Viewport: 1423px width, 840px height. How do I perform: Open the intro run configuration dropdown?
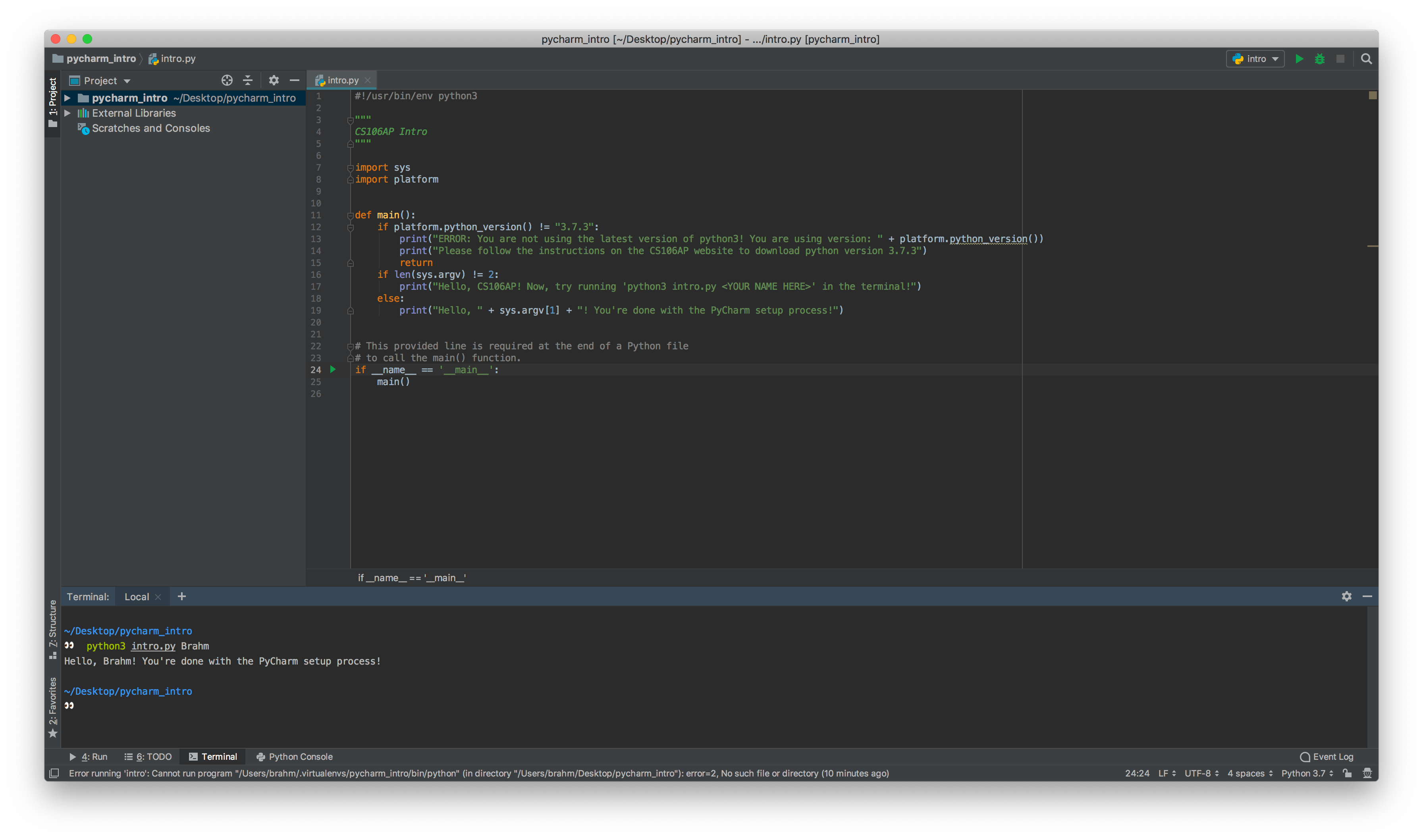(1255, 59)
